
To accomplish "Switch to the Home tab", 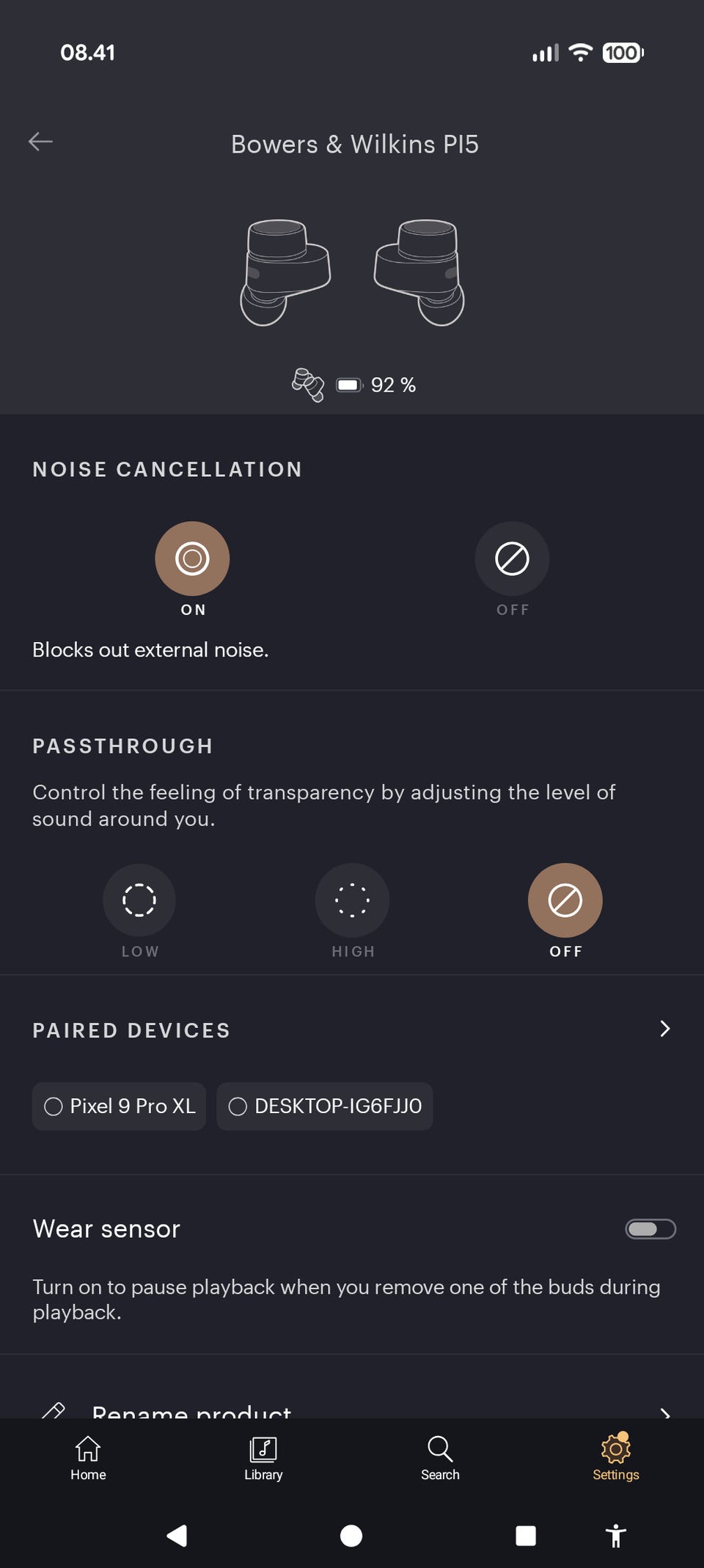I will click(x=88, y=1459).
